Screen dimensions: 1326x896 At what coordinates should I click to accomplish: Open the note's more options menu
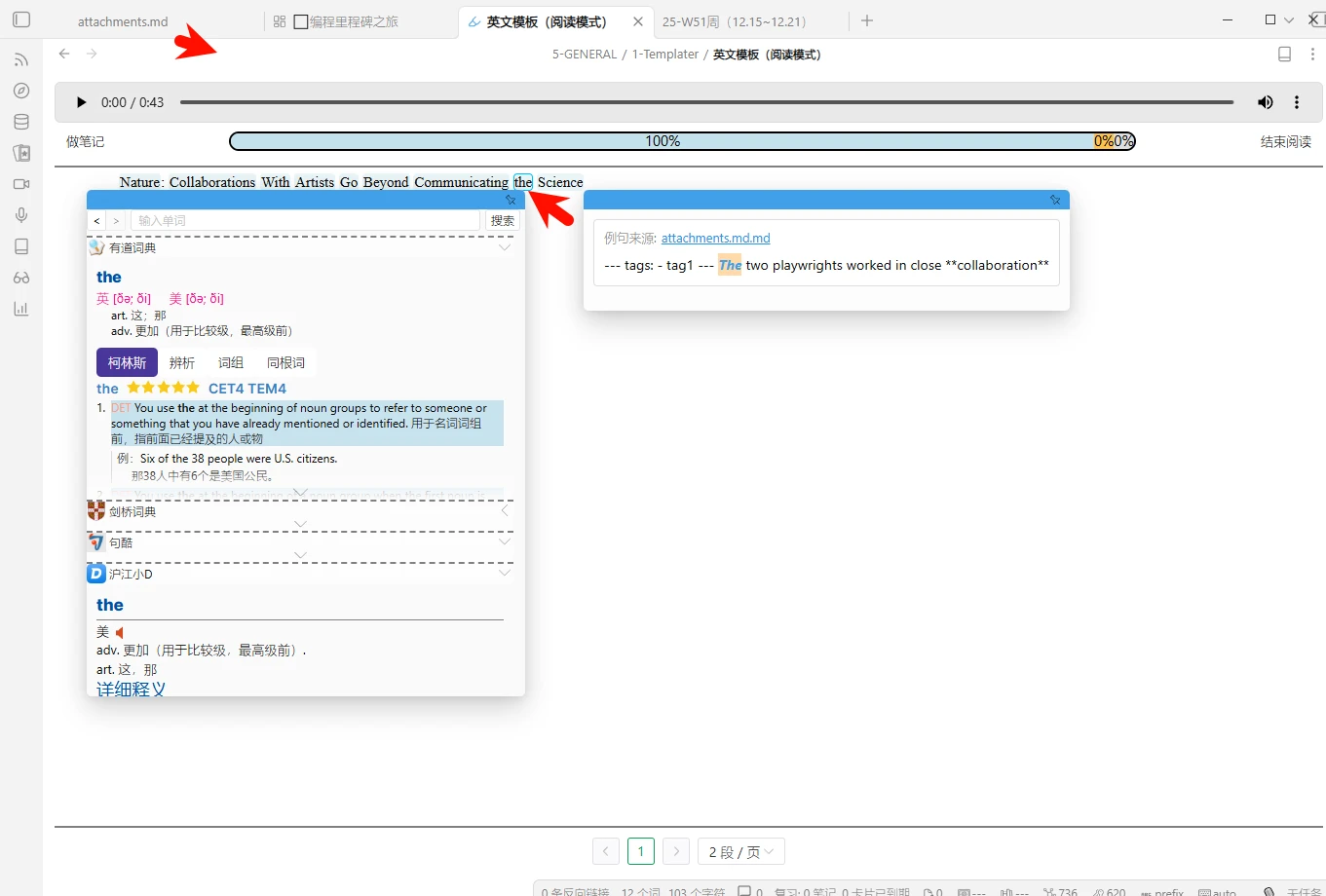[1312, 55]
